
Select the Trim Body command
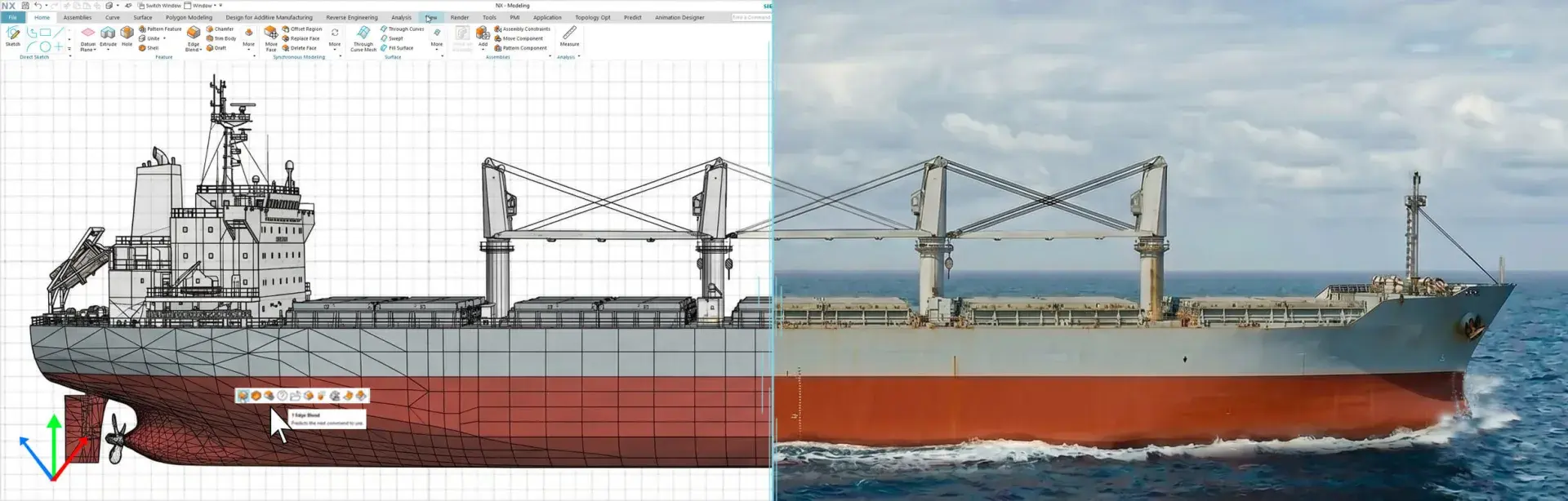pos(221,38)
